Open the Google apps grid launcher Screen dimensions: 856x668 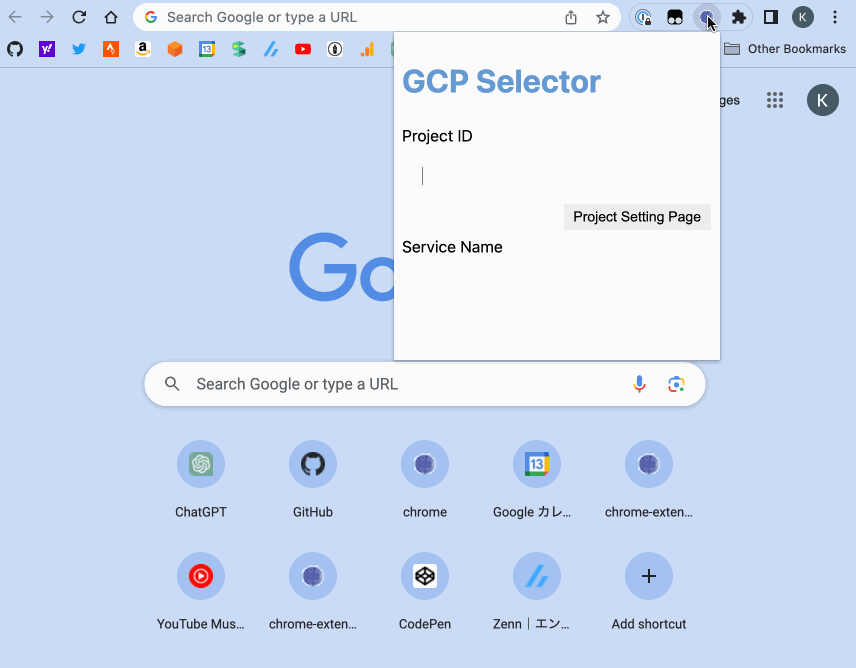(x=775, y=100)
